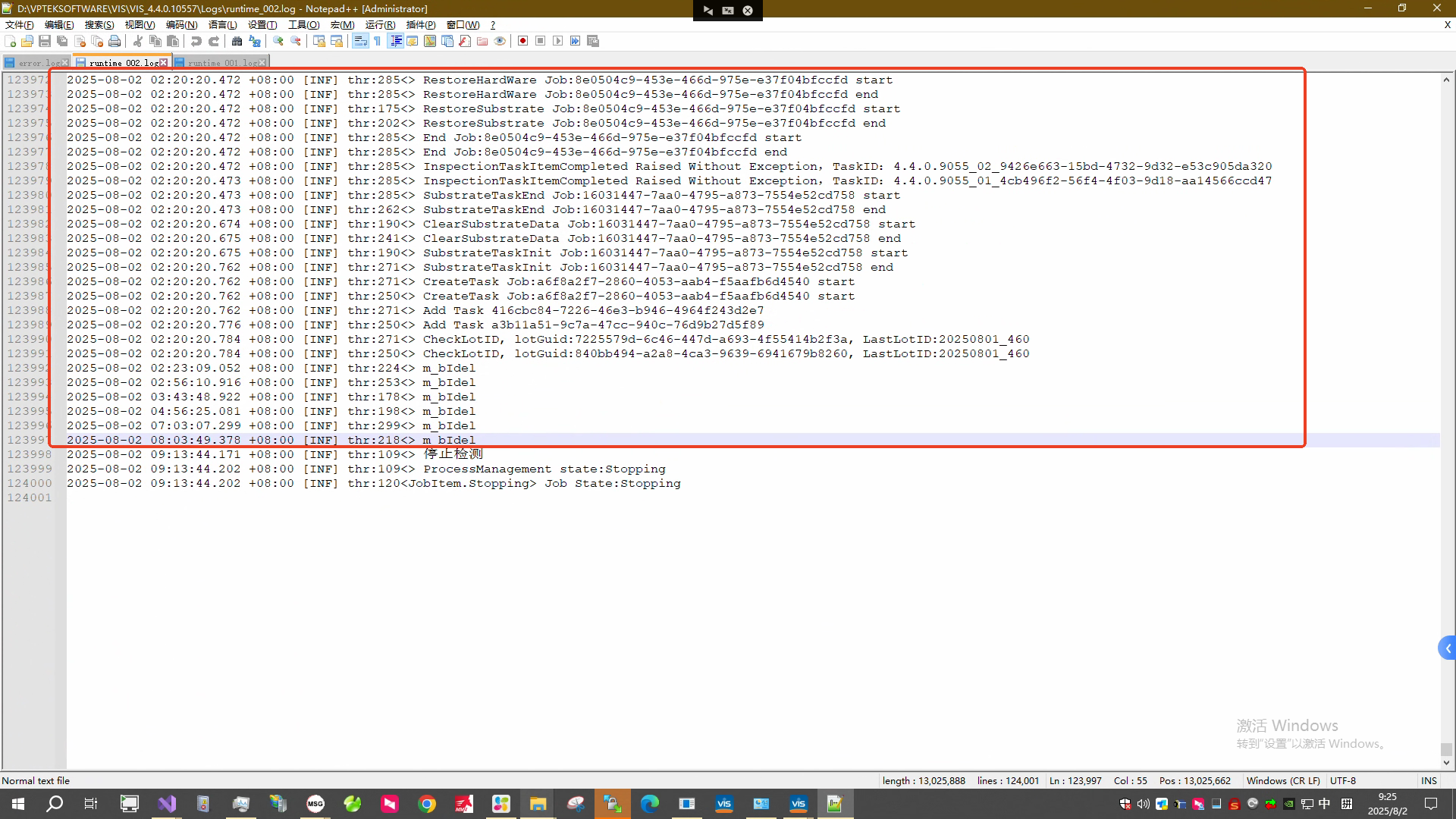Click the Start macro recording icon
This screenshot has height=819, width=1456.
tap(522, 41)
